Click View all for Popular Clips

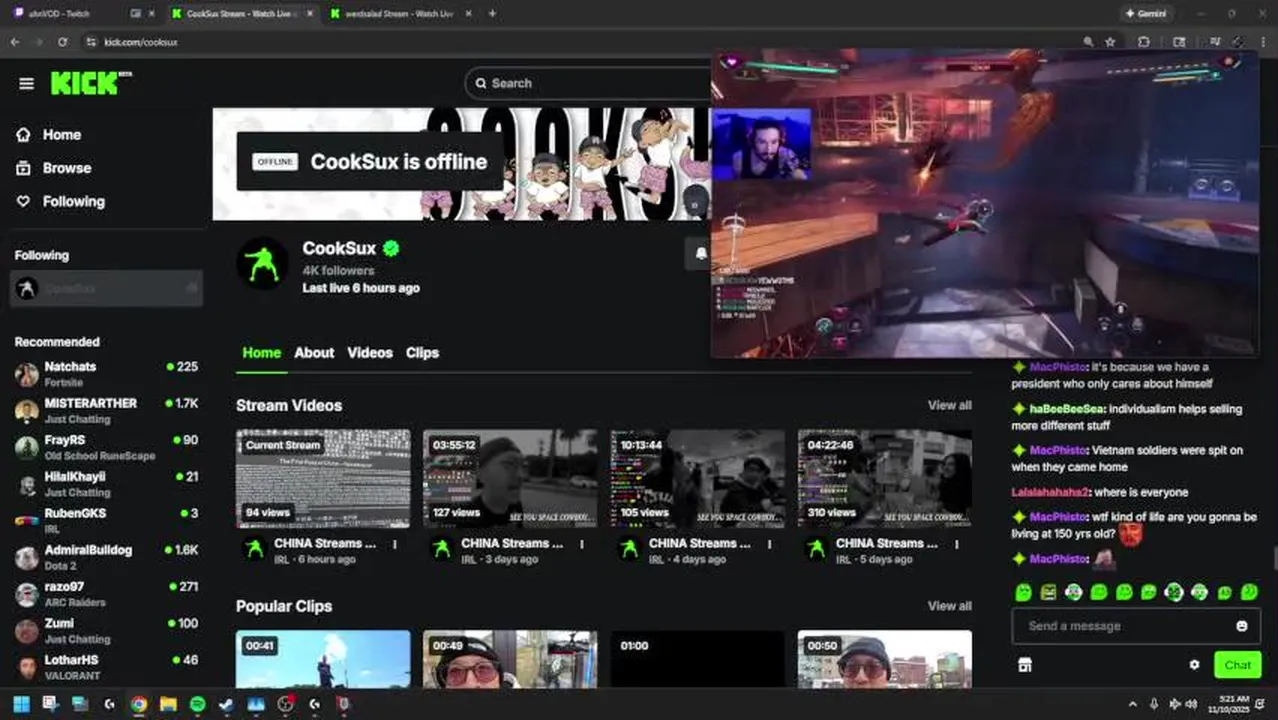(949, 606)
